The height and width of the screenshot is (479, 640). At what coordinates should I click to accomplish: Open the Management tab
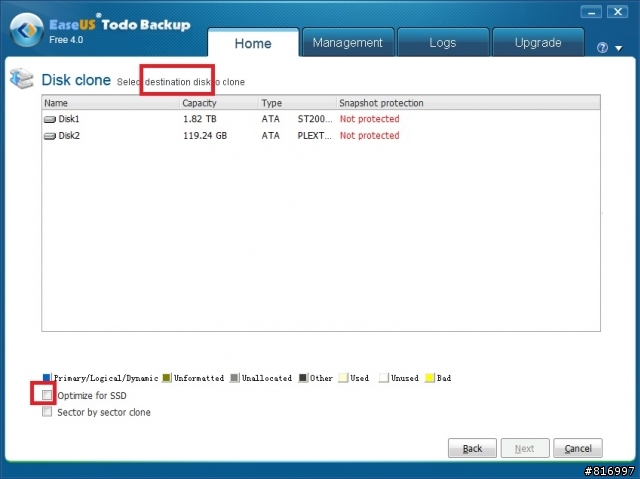pos(348,42)
